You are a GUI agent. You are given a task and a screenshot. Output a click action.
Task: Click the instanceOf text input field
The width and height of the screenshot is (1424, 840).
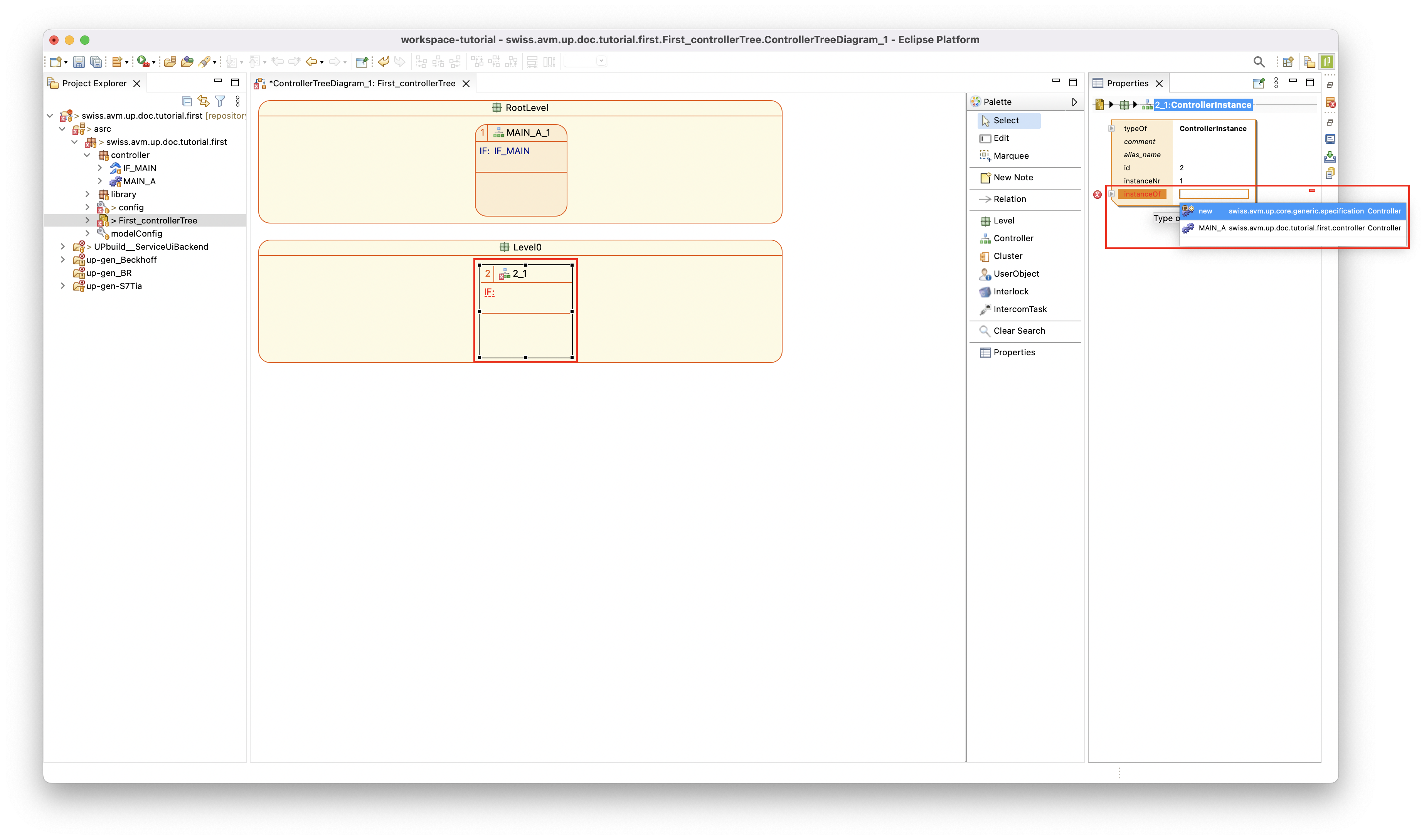tap(1214, 194)
